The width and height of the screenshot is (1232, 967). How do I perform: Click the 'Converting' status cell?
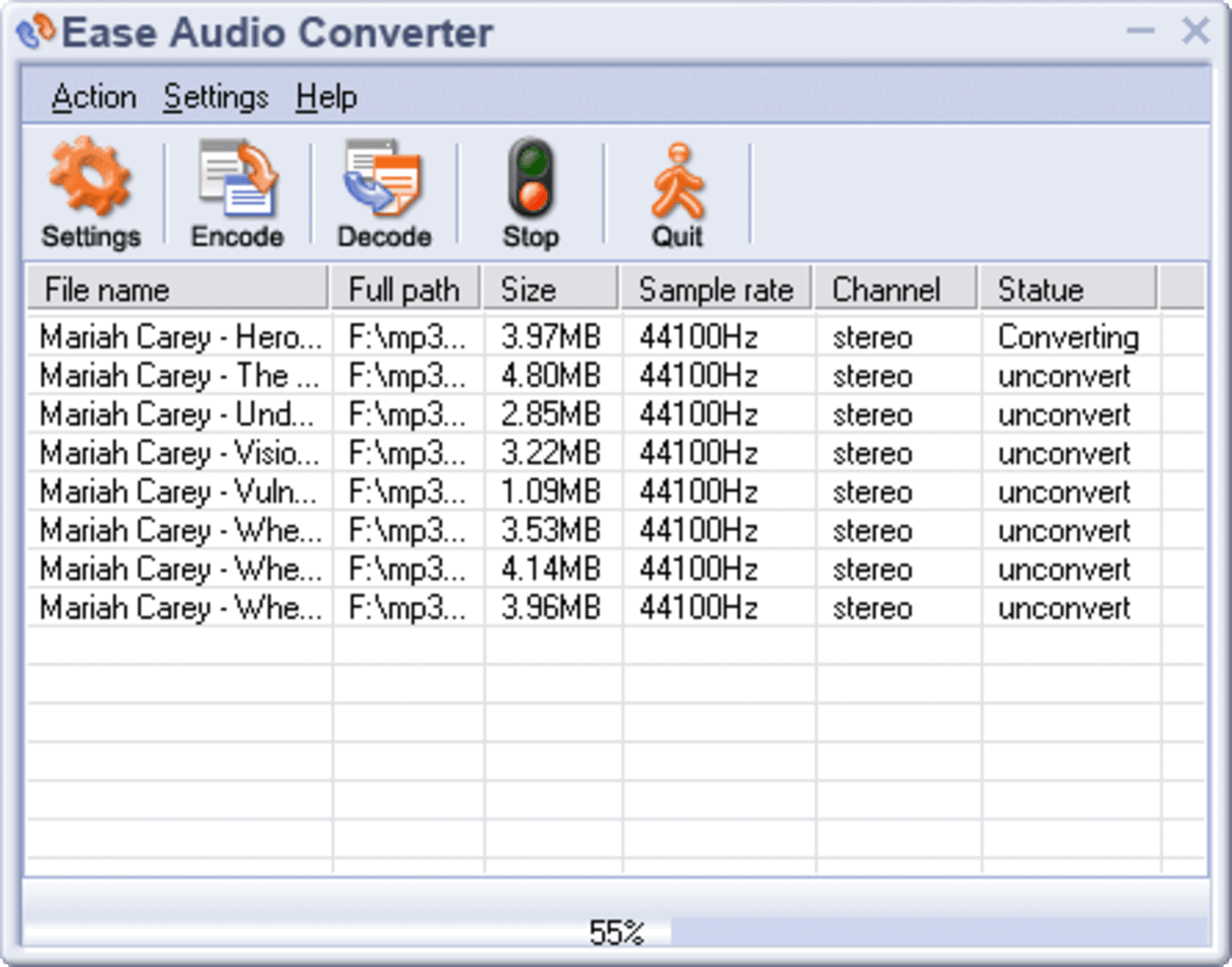click(1069, 338)
